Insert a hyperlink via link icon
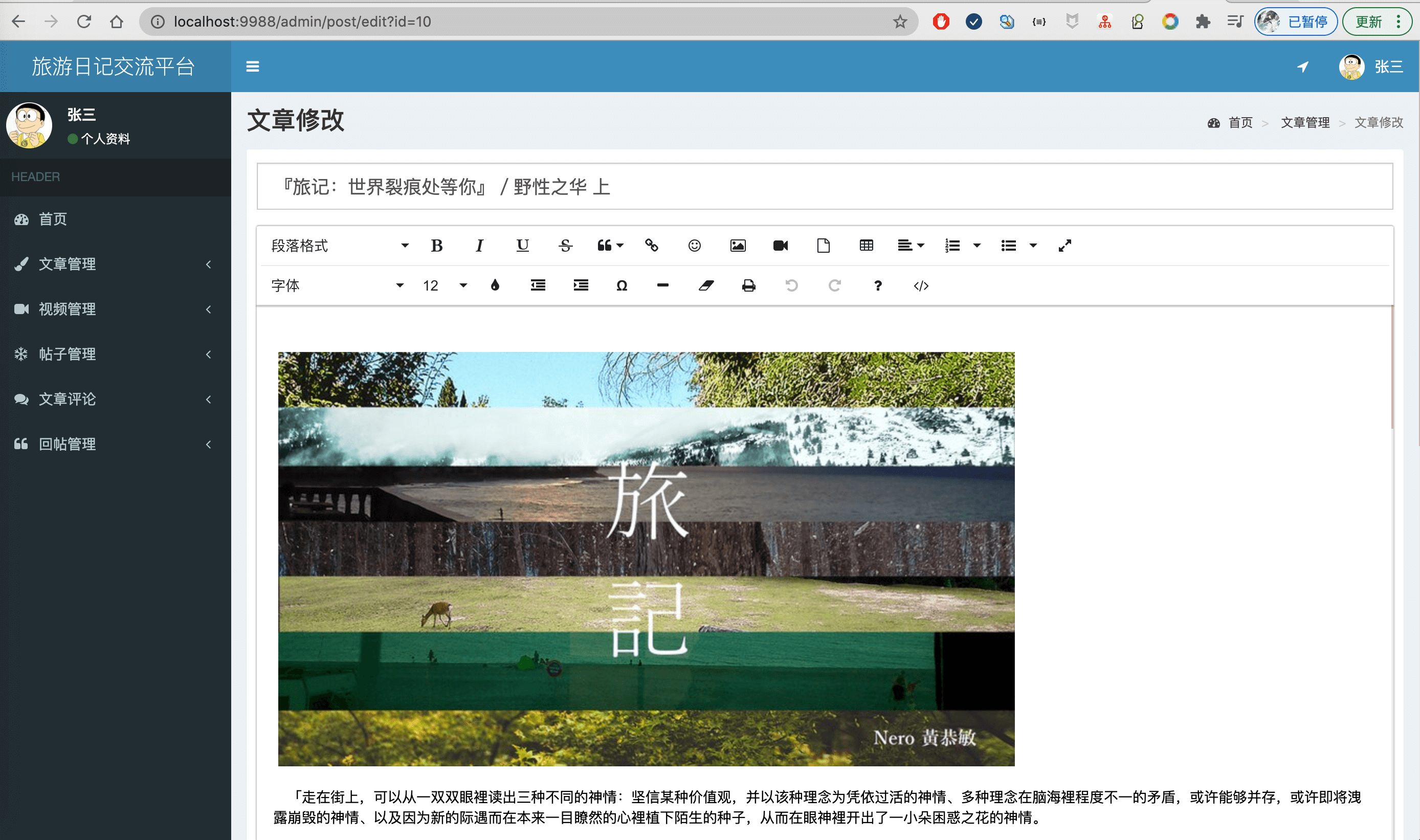The image size is (1420, 840). 651,246
